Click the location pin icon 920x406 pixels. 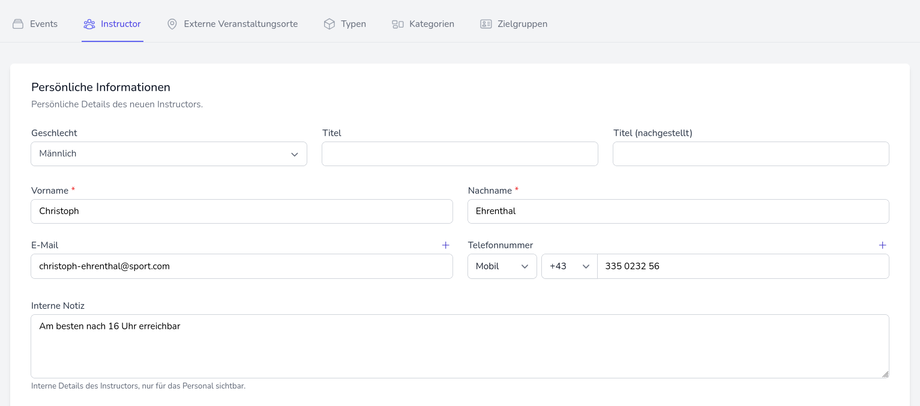tap(172, 24)
